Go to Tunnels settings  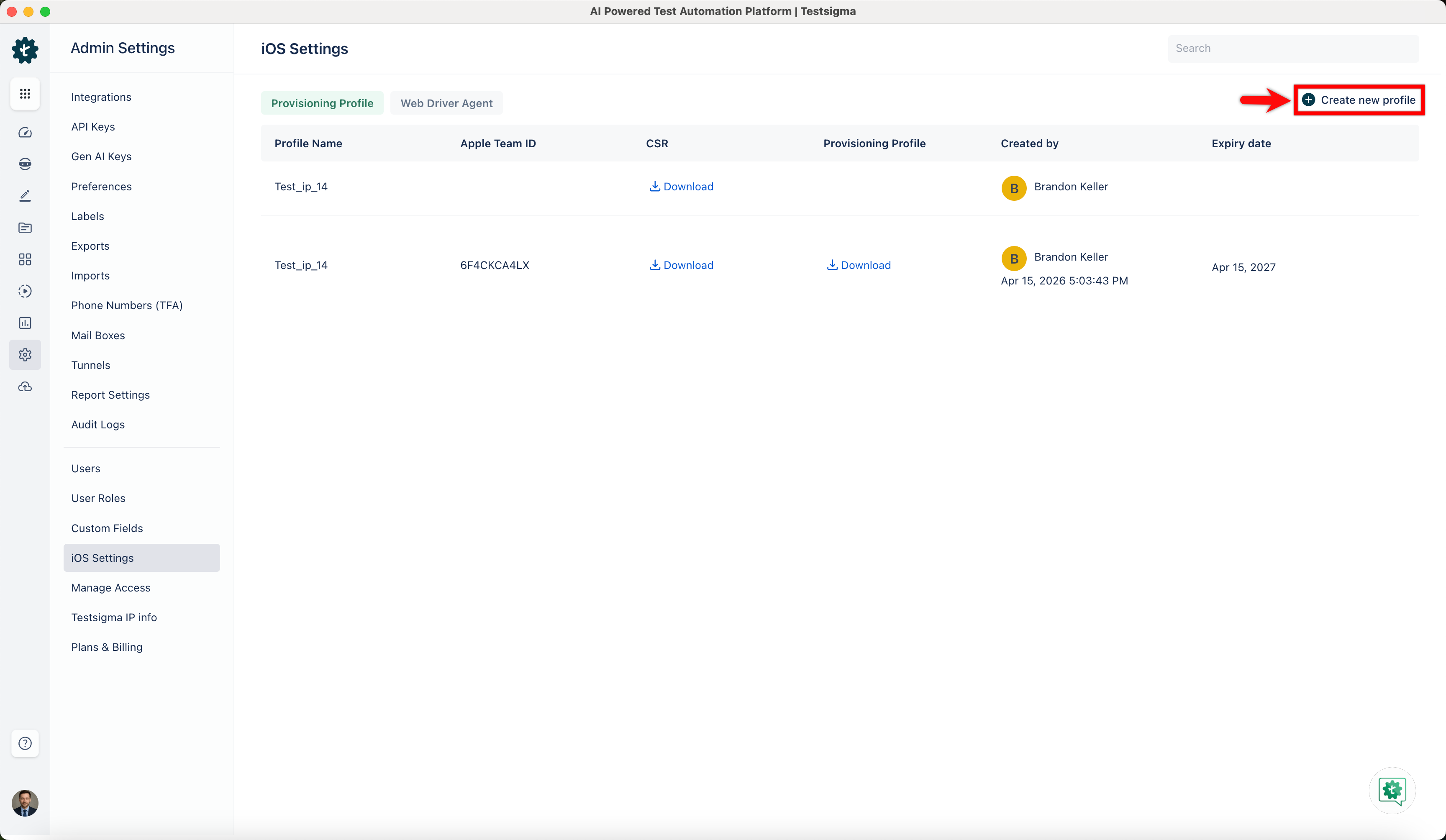pyautogui.click(x=91, y=366)
